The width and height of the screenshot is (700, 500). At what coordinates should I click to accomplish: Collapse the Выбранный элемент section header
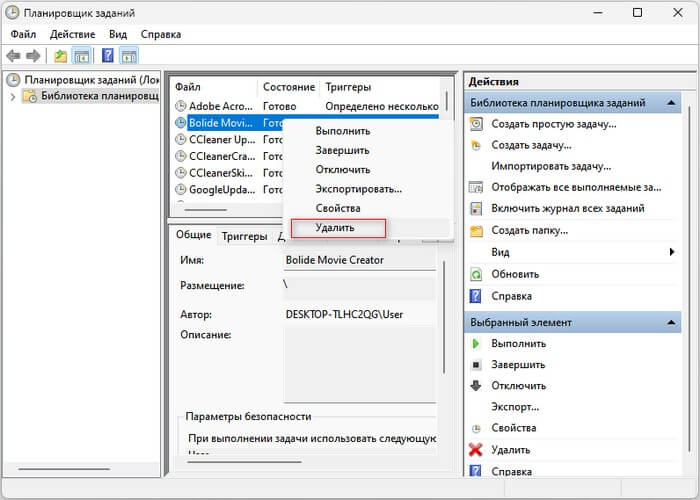coord(671,323)
